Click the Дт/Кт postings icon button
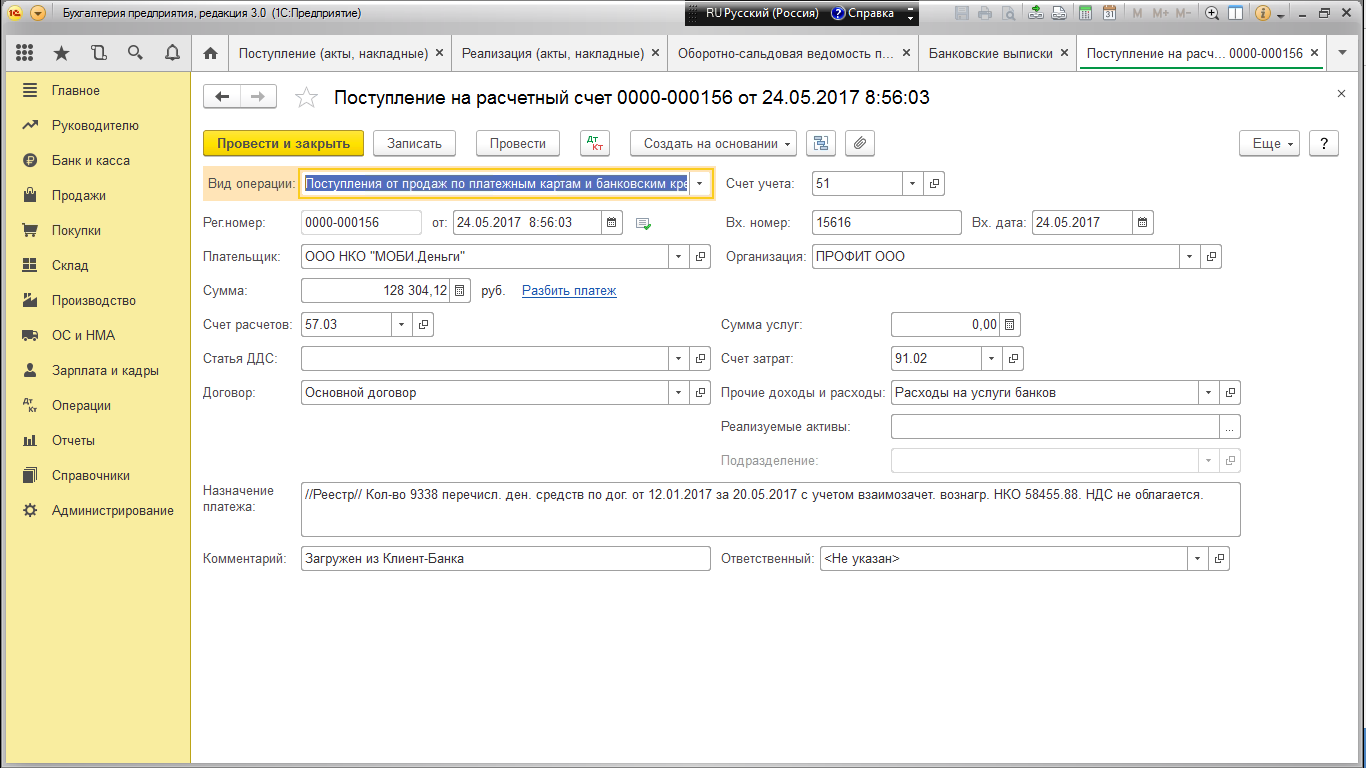1366x768 pixels. pos(593,144)
